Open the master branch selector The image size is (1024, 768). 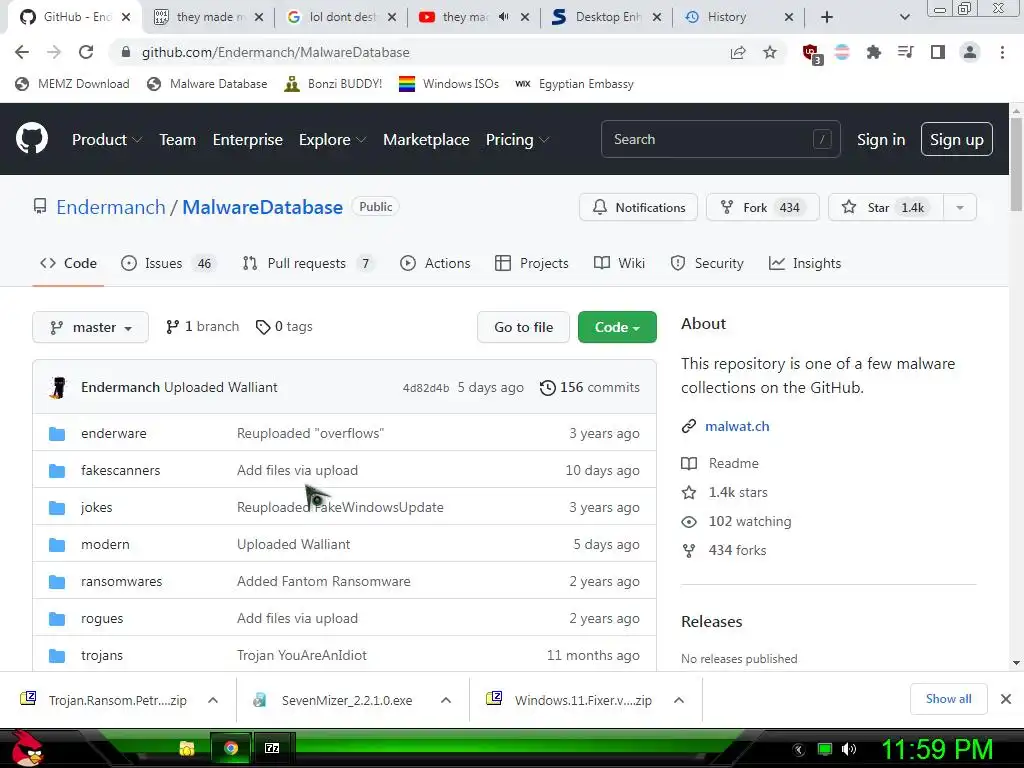tap(90, 327)
